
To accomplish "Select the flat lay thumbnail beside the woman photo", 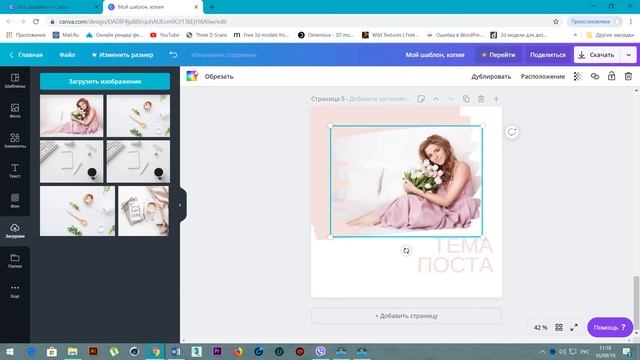I will (x=138, y=116).
